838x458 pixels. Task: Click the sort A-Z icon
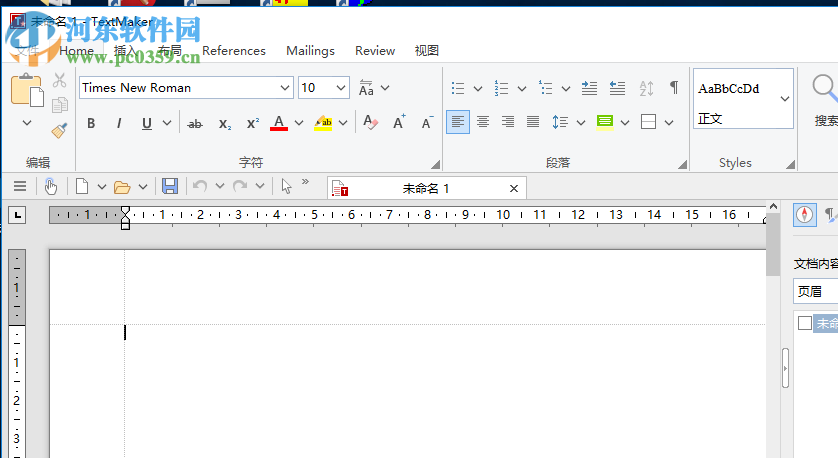pyautogui.click(x=646, y=88)
